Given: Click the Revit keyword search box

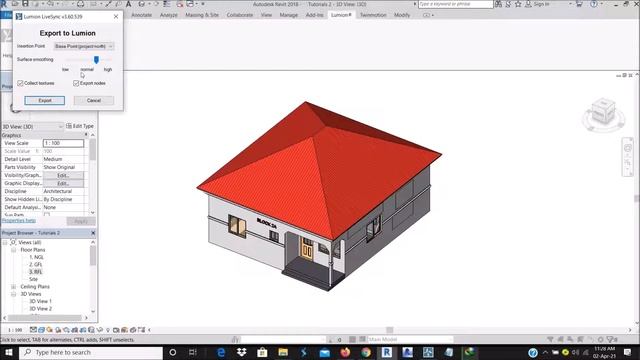Looking at the screenshot, I should click(456, 4).
